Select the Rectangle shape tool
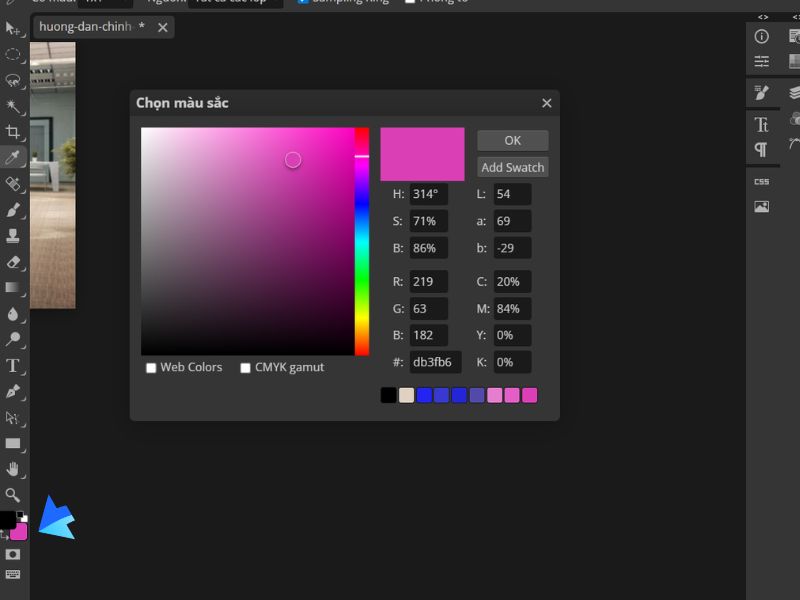This screenshot has width=800, height=600. 12,443
